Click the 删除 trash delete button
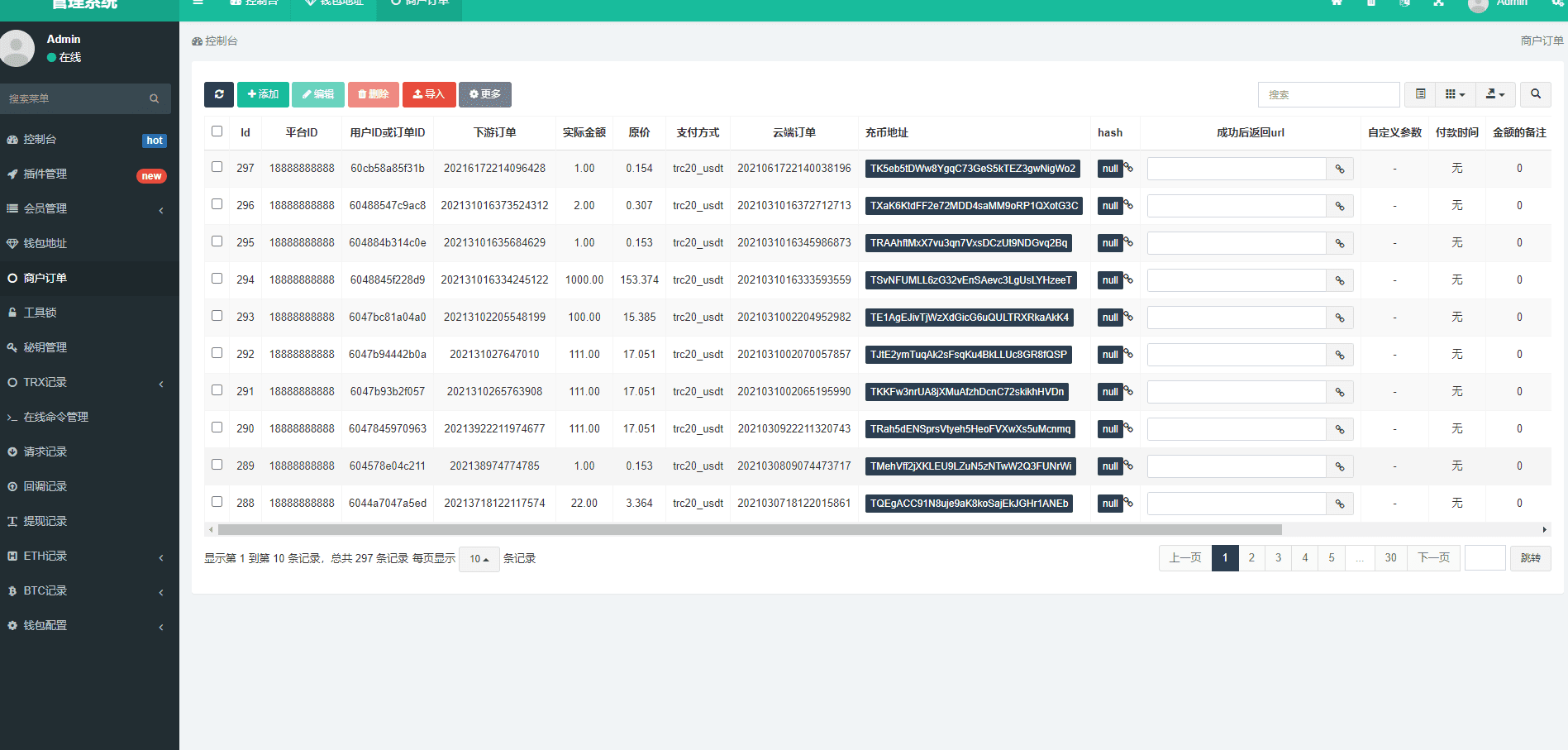 (374, 94)
